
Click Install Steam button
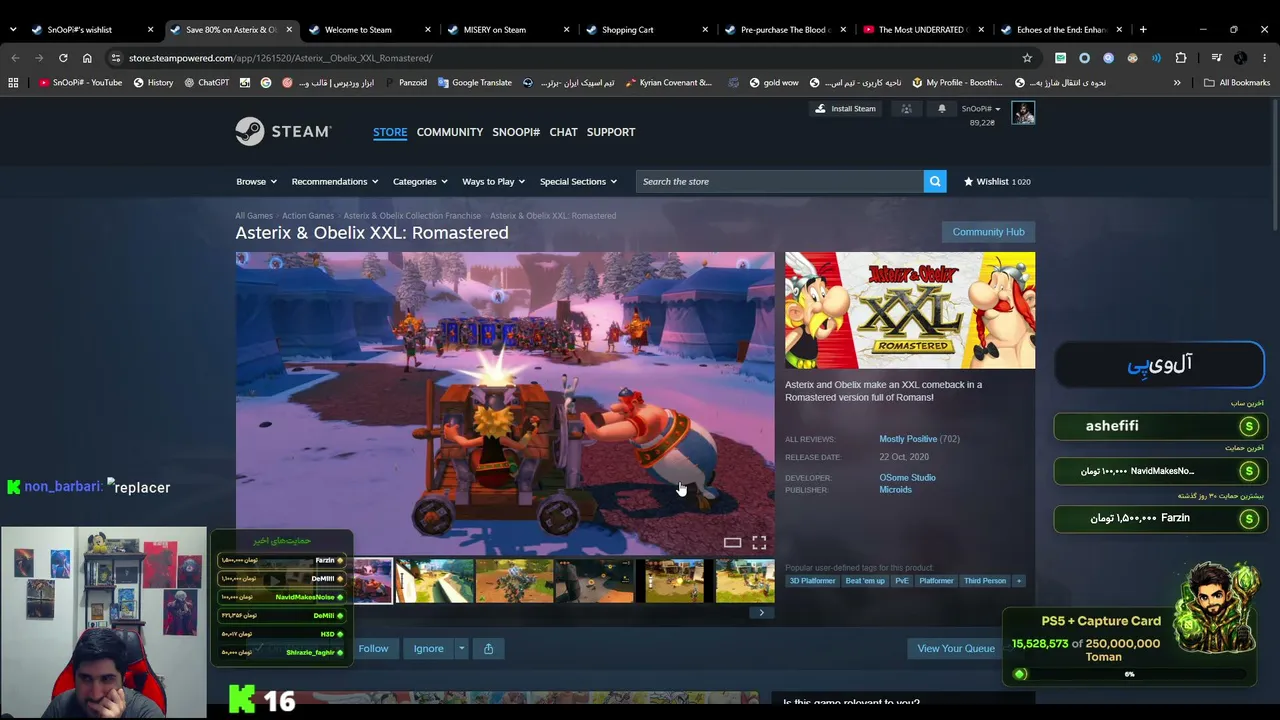coord(846,109)
